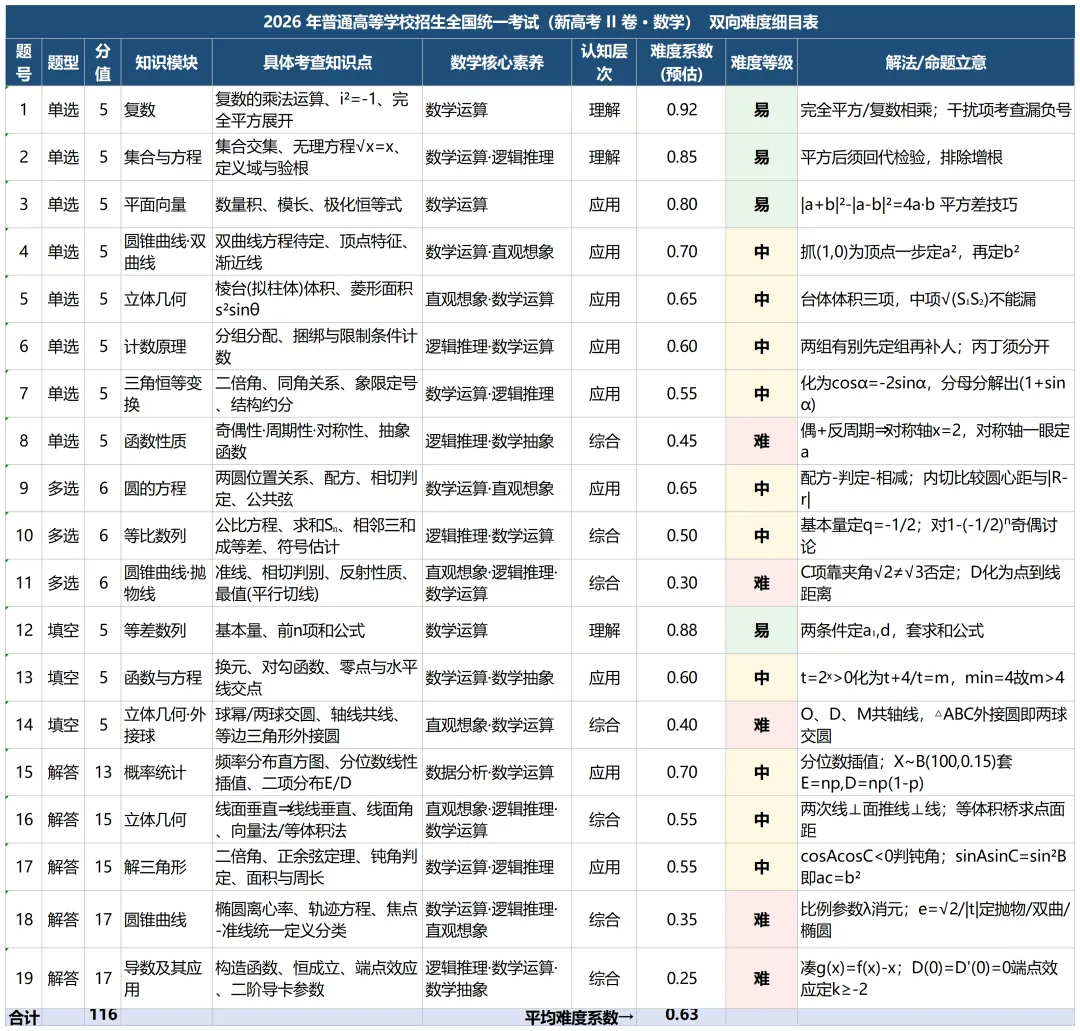Viewport: 1080px width, 1031px height.
Task: Click the green '易' cell in row 12
Action: pos(761,630)
